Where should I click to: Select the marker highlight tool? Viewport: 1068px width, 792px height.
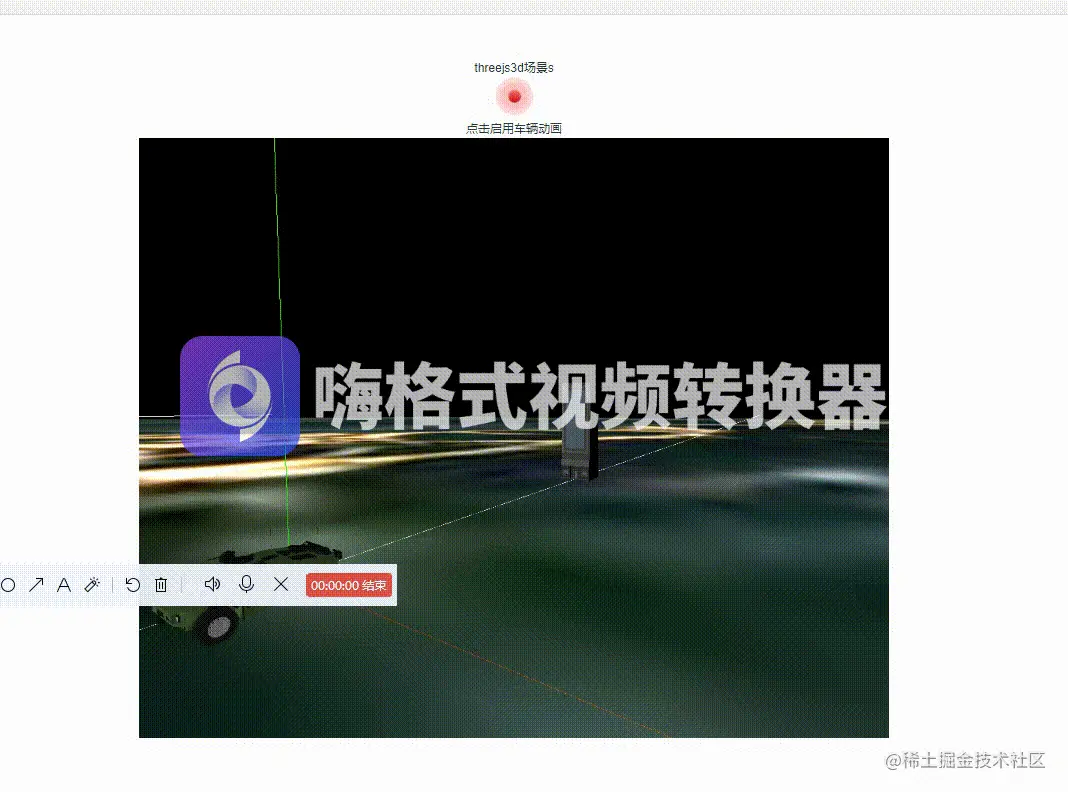[x=92, y=585]
